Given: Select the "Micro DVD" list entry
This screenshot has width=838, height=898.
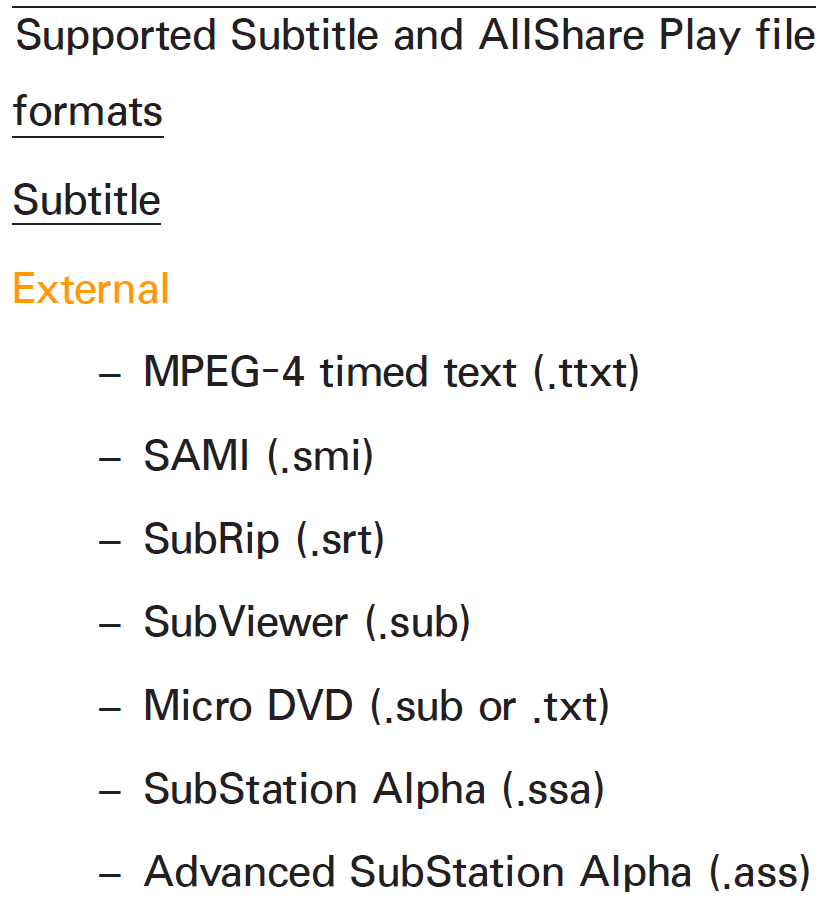Looking at the screenshot, I should point(248,705).
